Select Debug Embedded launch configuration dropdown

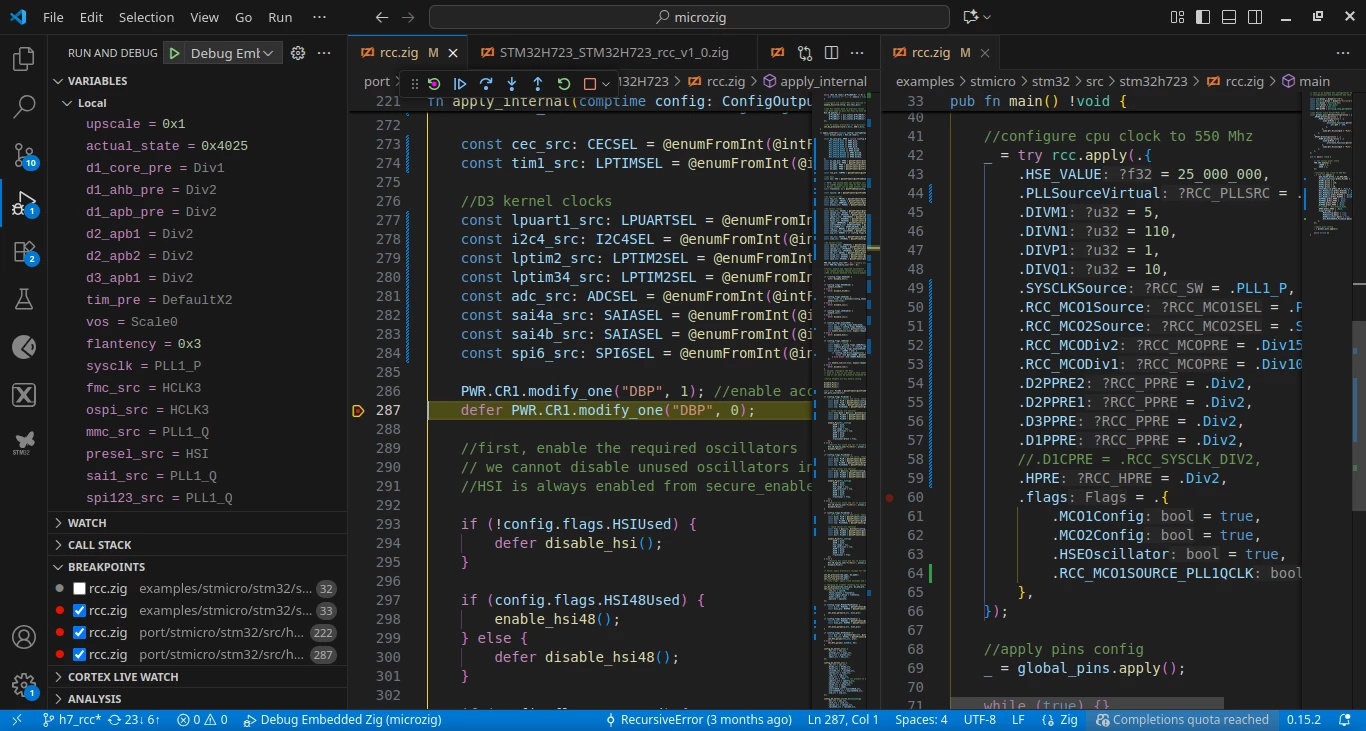point(235,53)
